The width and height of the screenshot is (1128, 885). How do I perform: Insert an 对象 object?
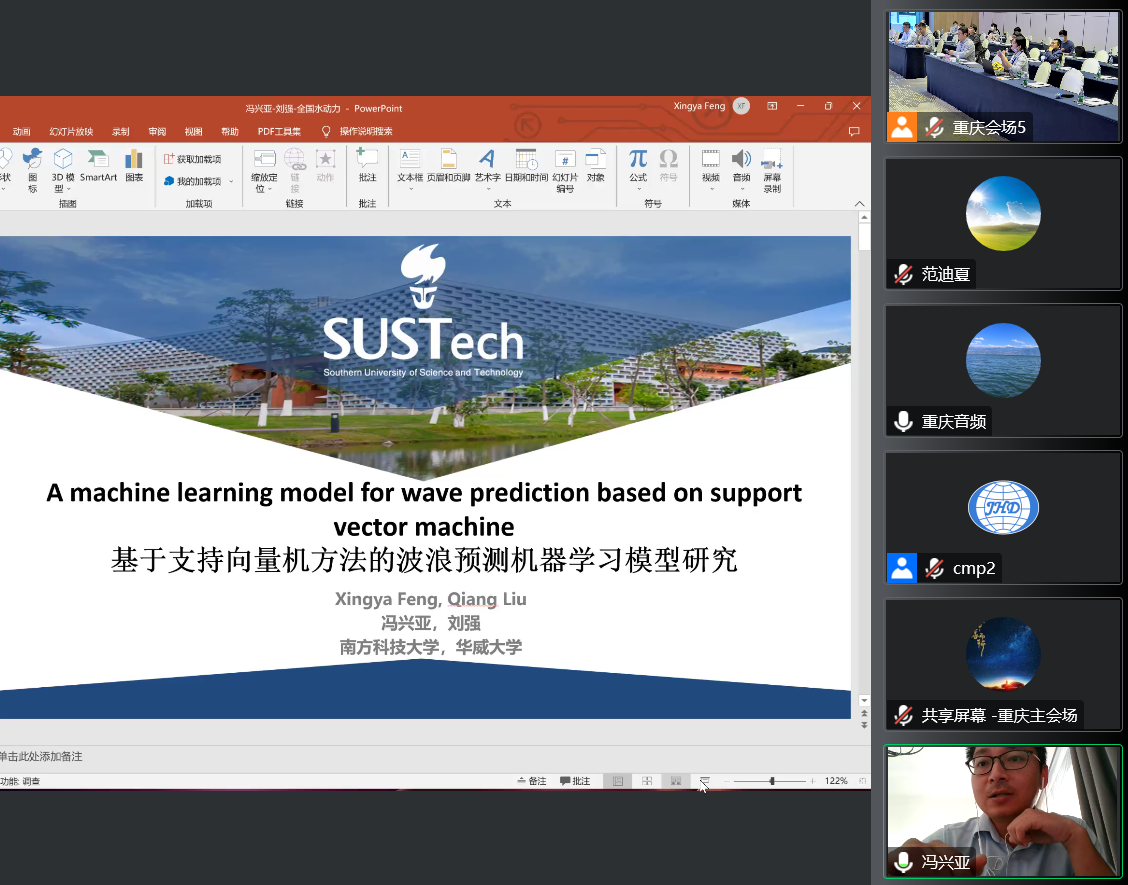point(596,165)
